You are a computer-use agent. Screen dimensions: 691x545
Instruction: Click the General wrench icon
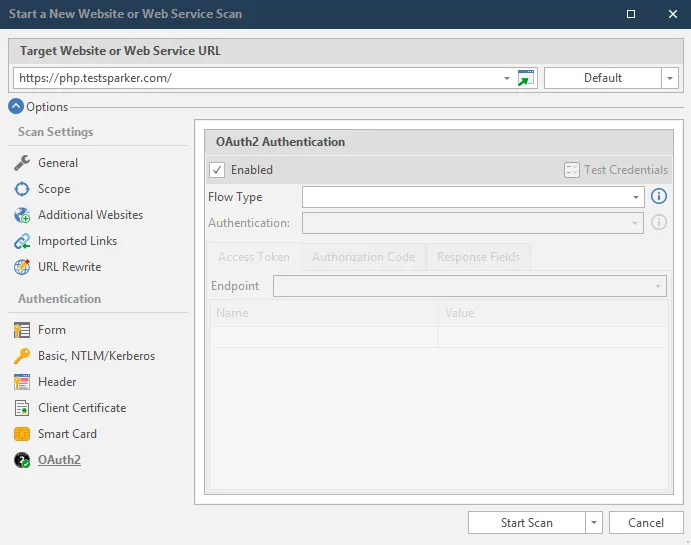tap(22, 163)
